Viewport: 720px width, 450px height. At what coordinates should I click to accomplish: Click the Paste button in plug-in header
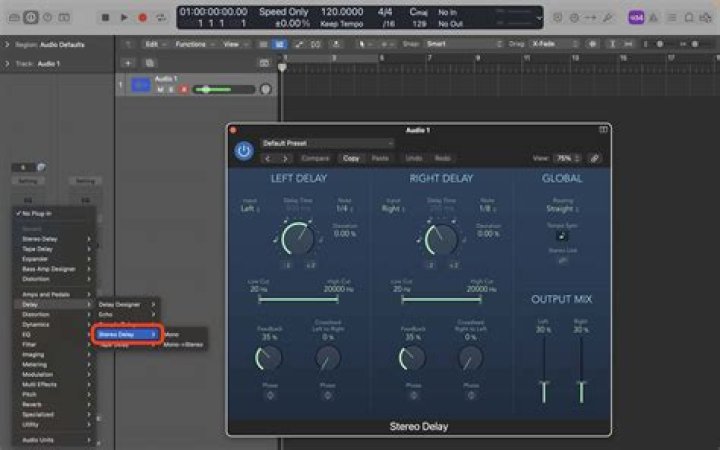coord(380,158)
